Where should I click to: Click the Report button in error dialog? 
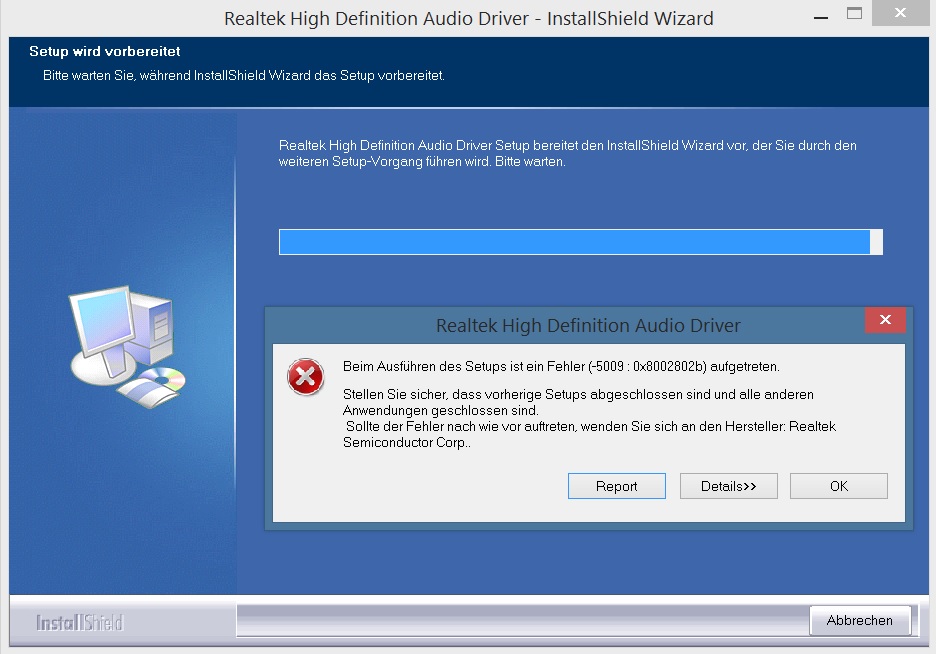[x=617, y=486]
